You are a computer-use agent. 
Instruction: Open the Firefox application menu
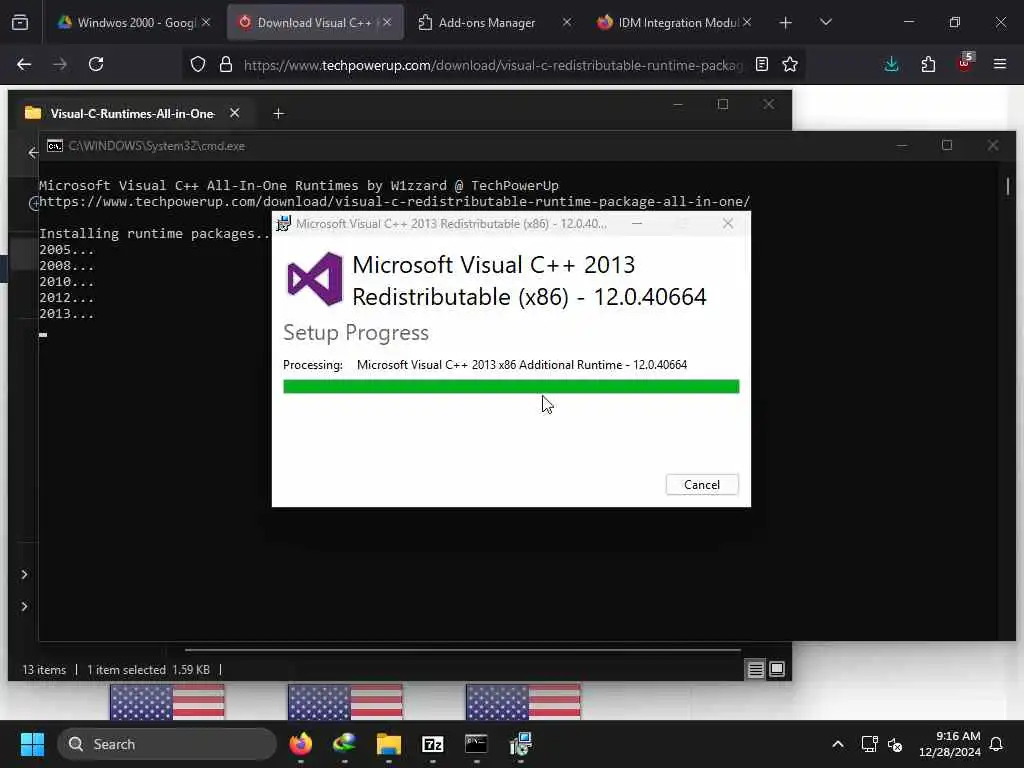[999, 64]
